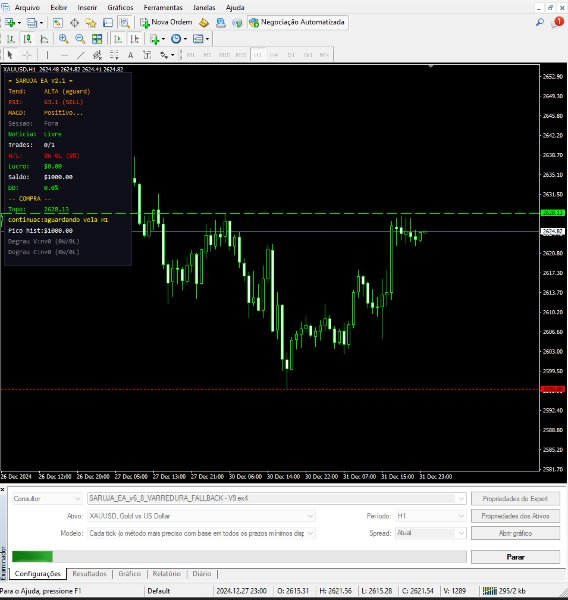Close the Strategy Tester panel
The height and width of the screenshot is (600, 568).
click(x=2, y=489)
